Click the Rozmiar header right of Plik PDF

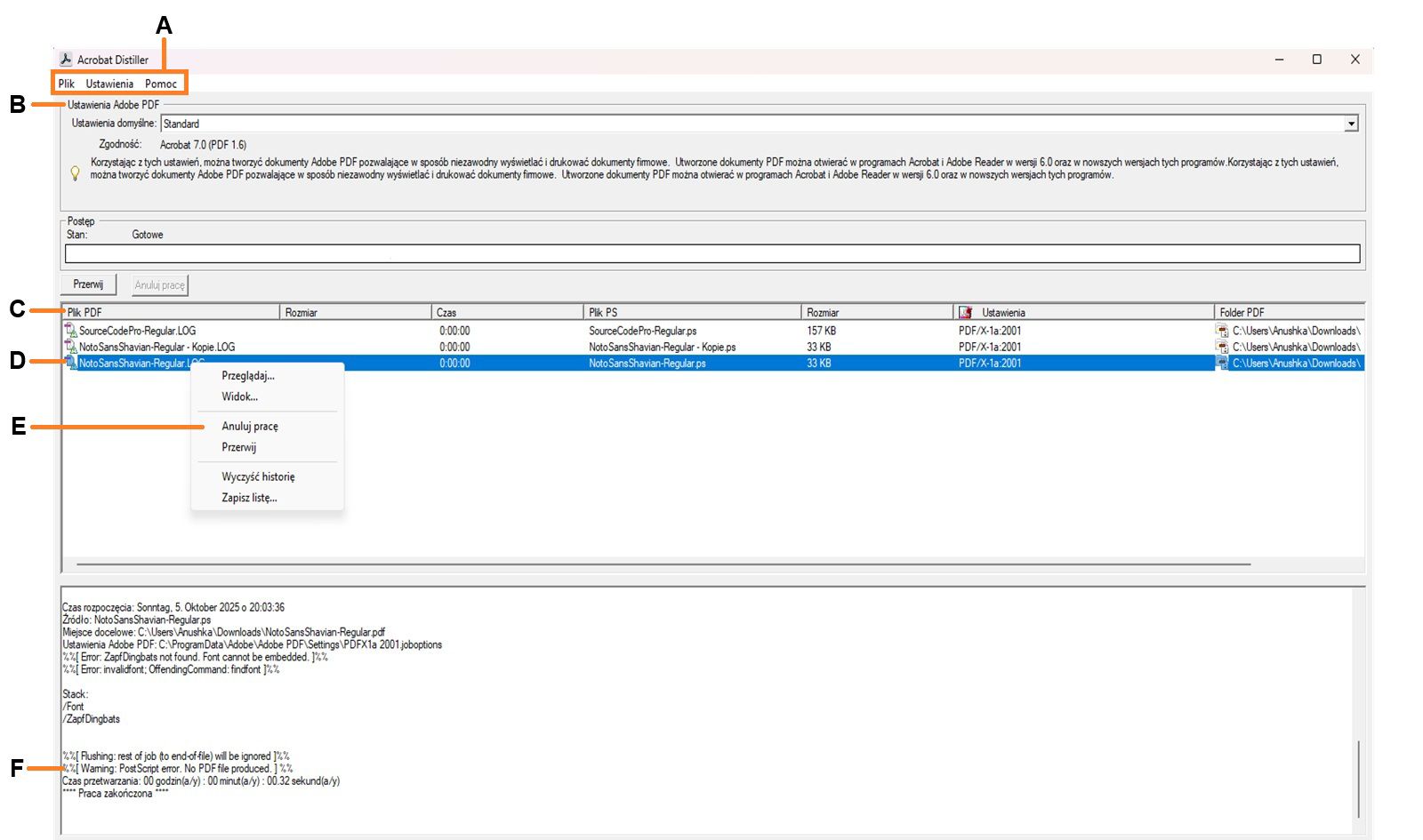356,312
